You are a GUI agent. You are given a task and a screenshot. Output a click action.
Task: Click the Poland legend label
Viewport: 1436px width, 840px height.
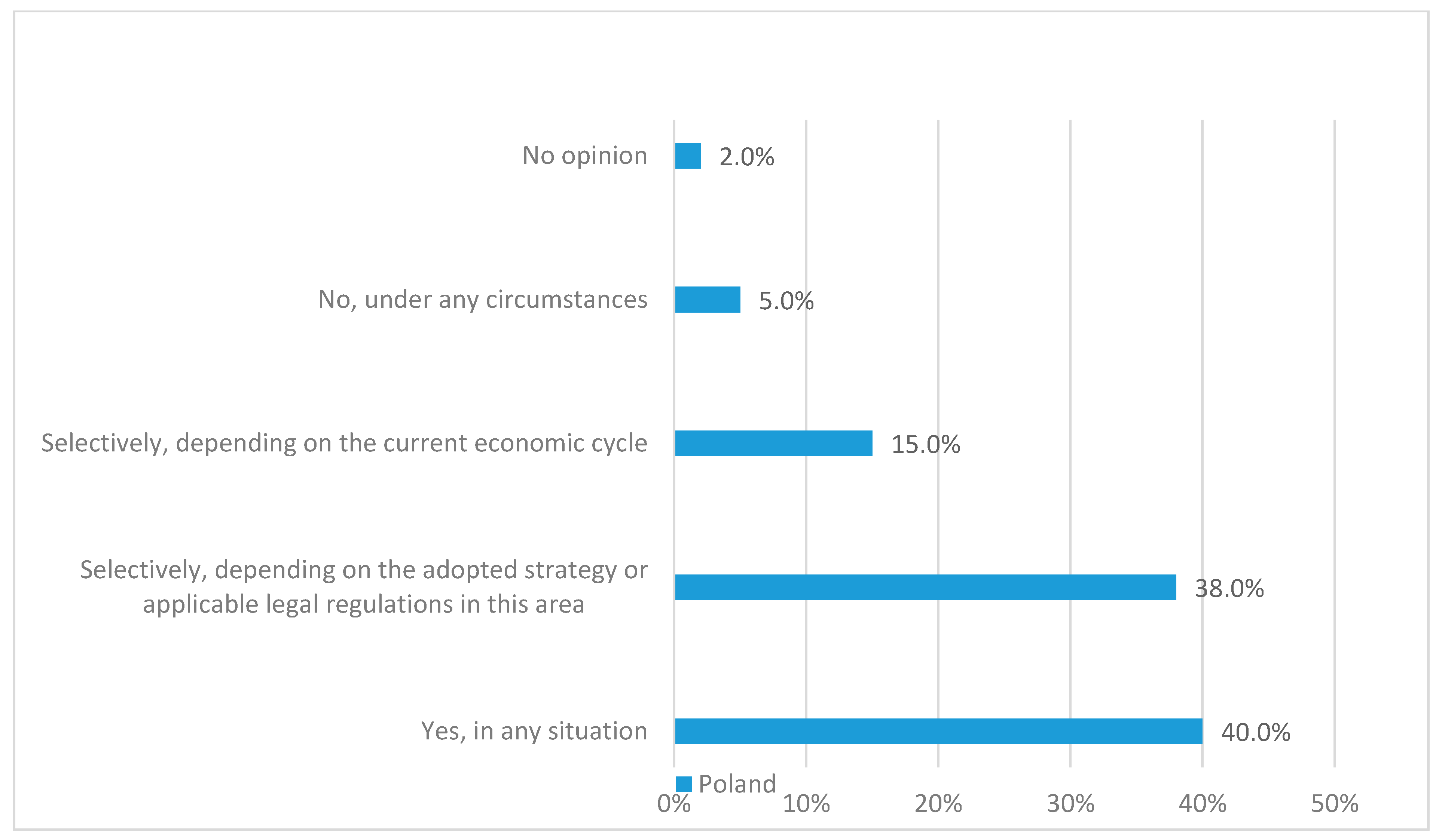pos(737,784)
